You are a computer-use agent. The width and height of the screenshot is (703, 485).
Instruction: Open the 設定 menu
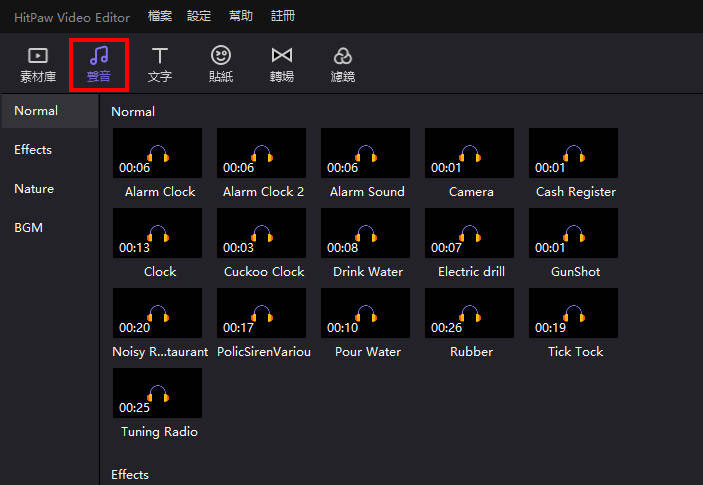199,17
